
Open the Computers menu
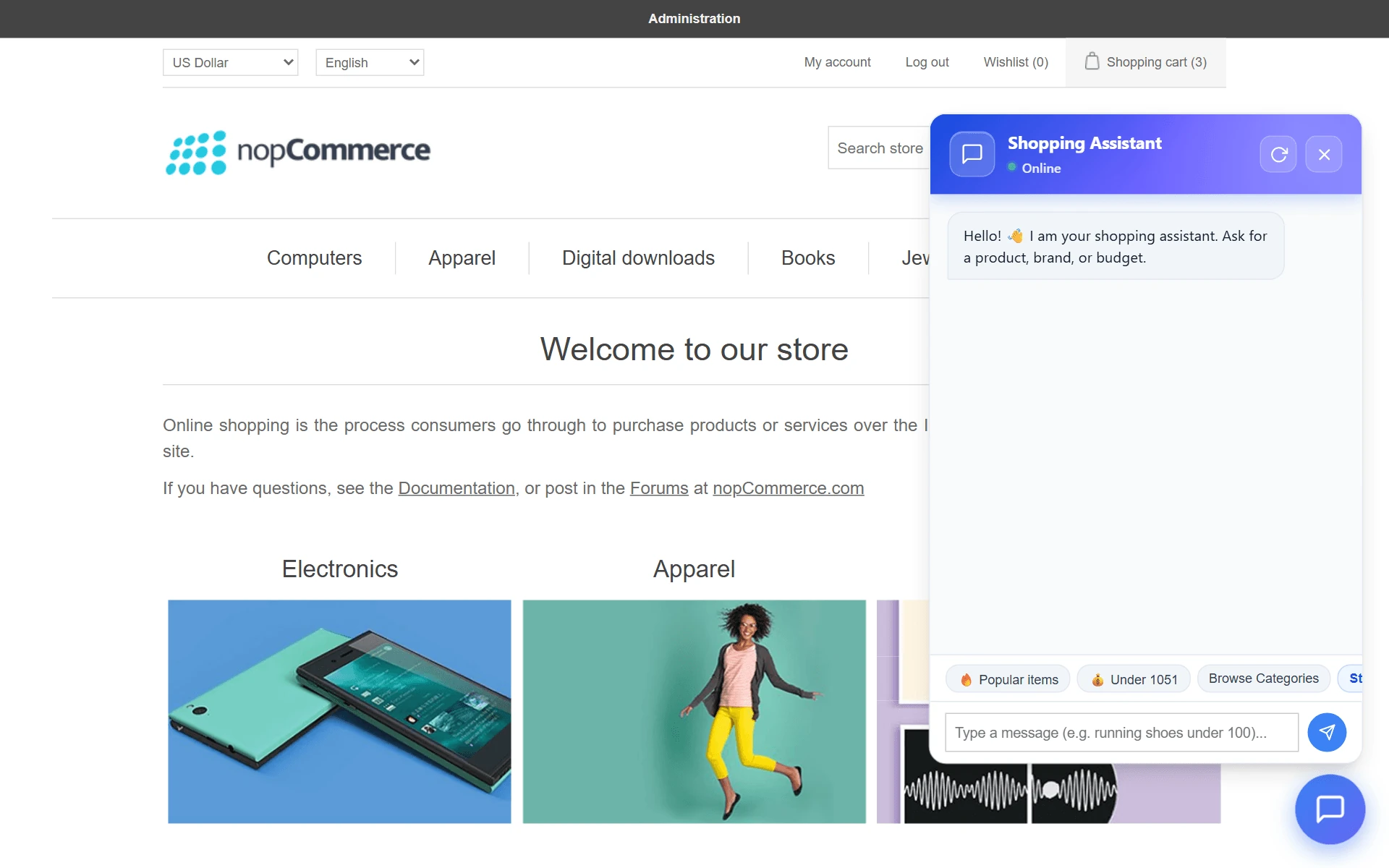314,258
